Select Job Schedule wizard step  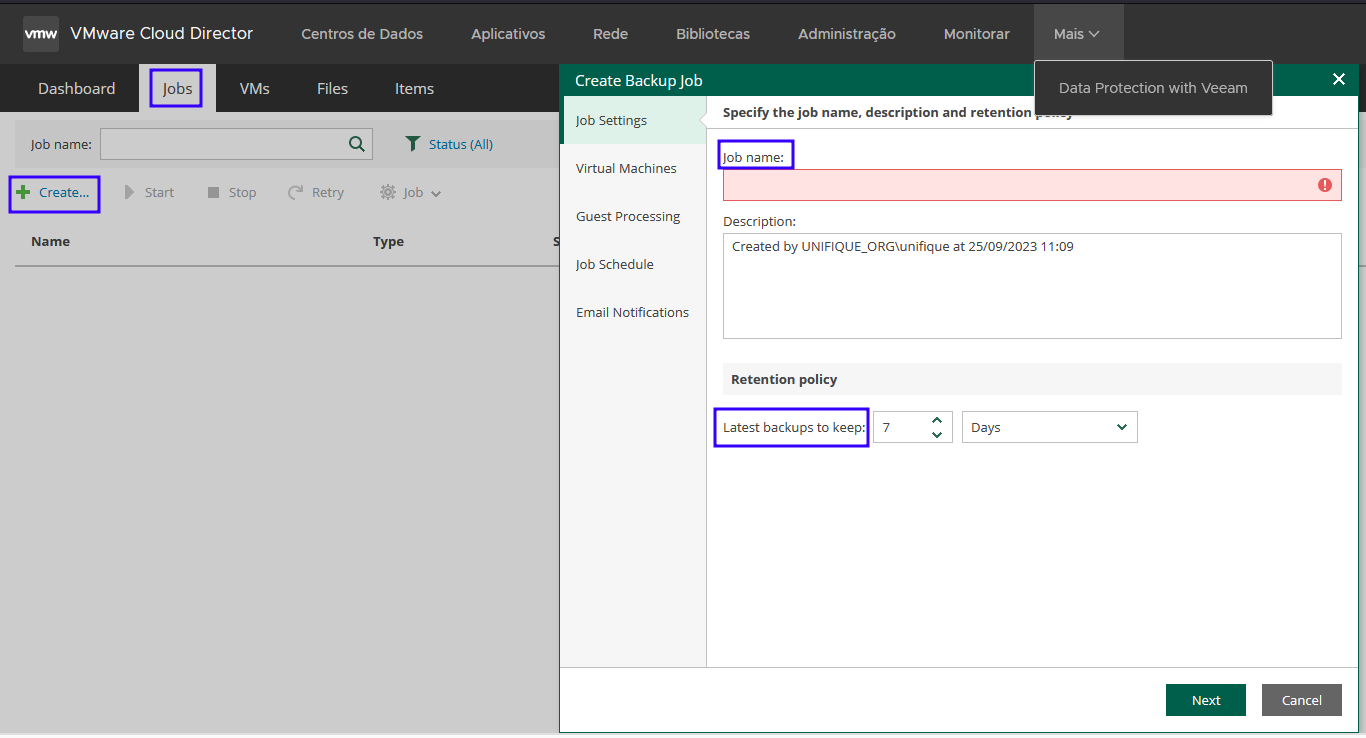633,264
